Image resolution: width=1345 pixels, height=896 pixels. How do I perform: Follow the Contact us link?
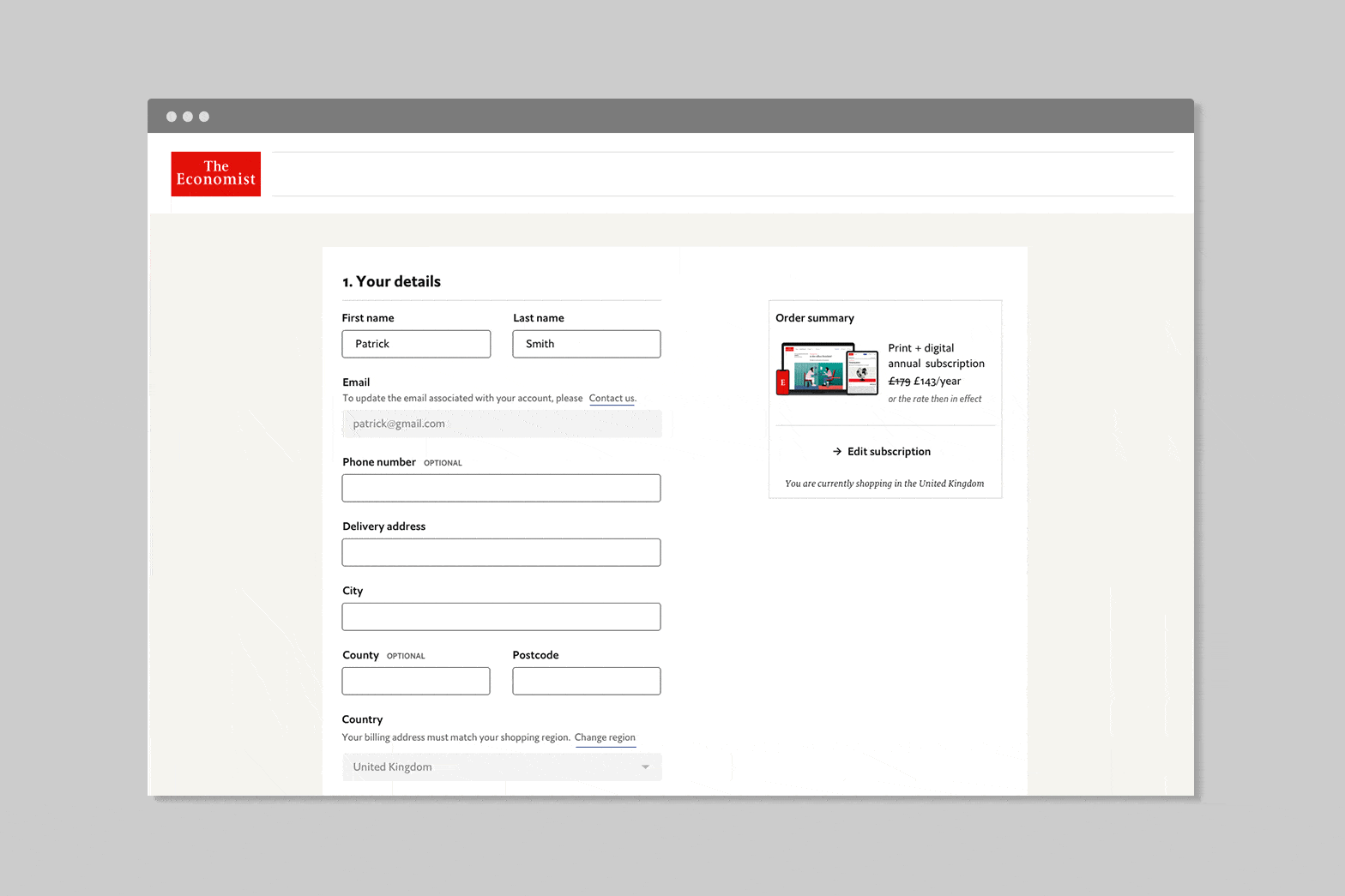(612, 399)
